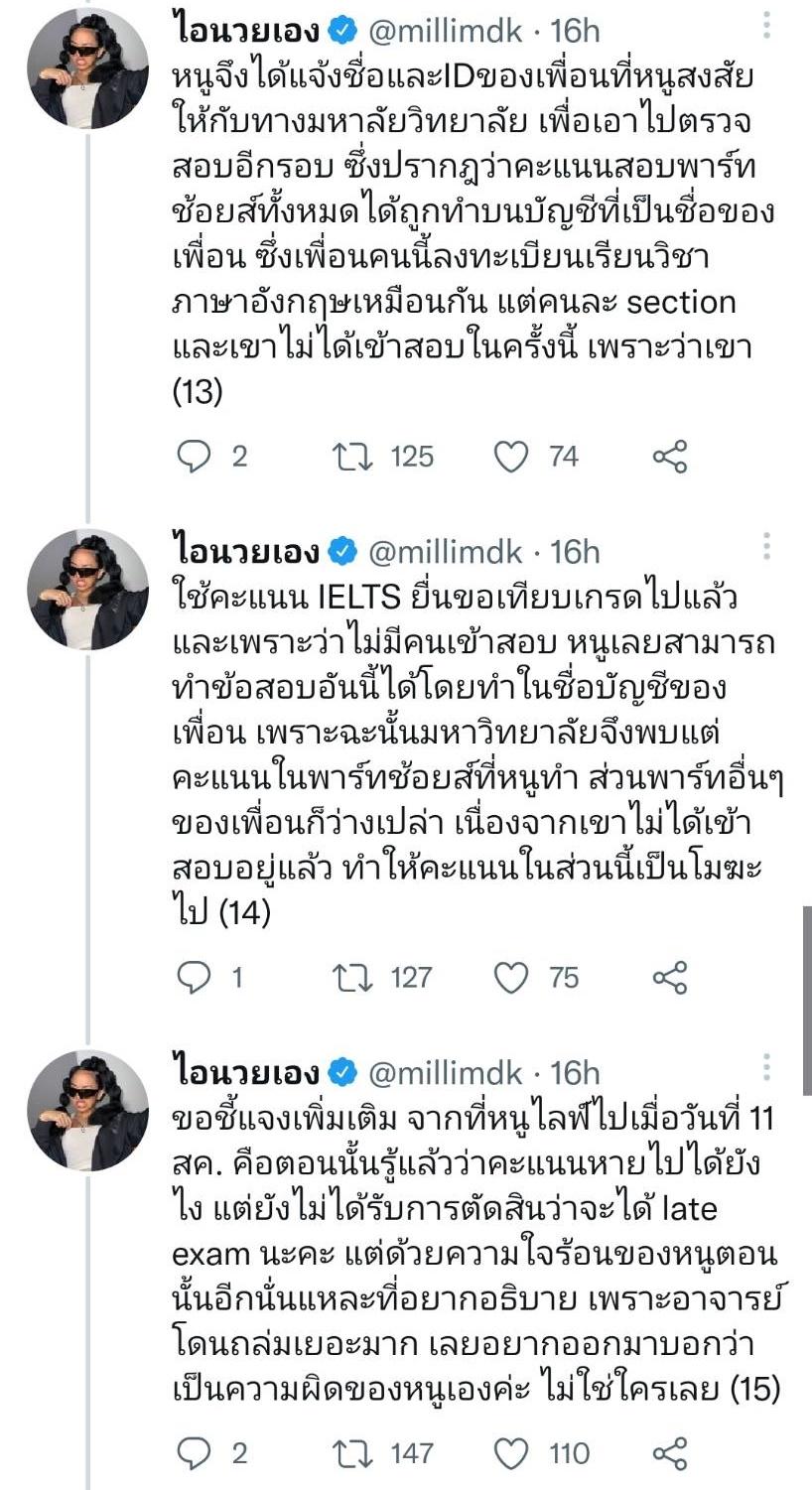Reply to the tweet numbered (15)
812x1490 pixels.
tap(196, 1454)
